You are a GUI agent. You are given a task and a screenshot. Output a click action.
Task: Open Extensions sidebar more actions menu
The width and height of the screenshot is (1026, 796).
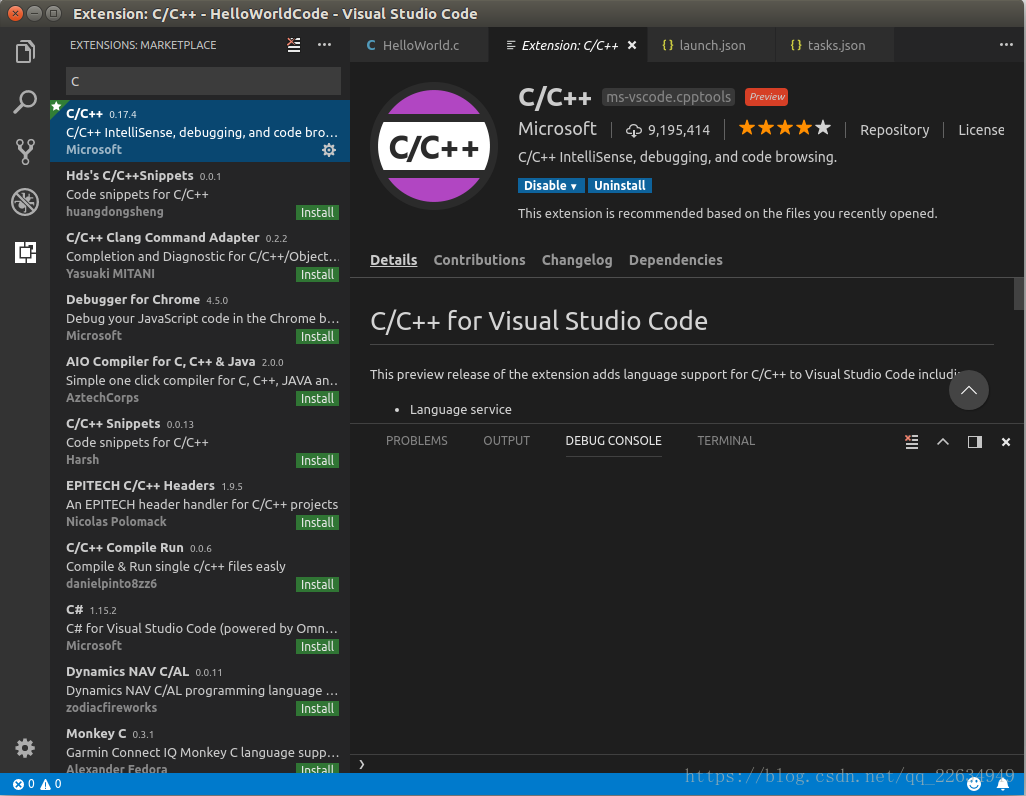[325, 45]
